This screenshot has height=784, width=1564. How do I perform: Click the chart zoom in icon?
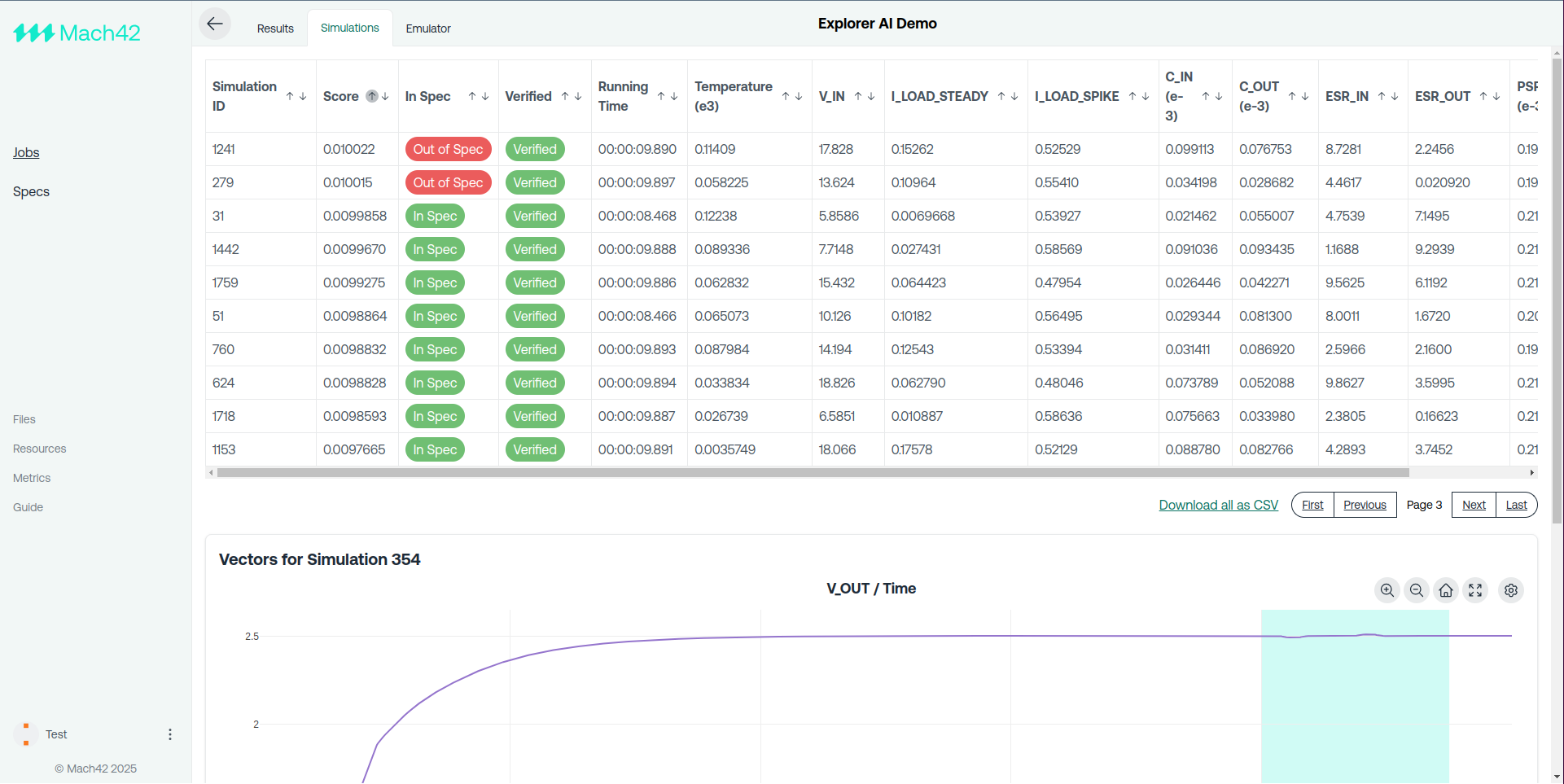coord(1387,590)
